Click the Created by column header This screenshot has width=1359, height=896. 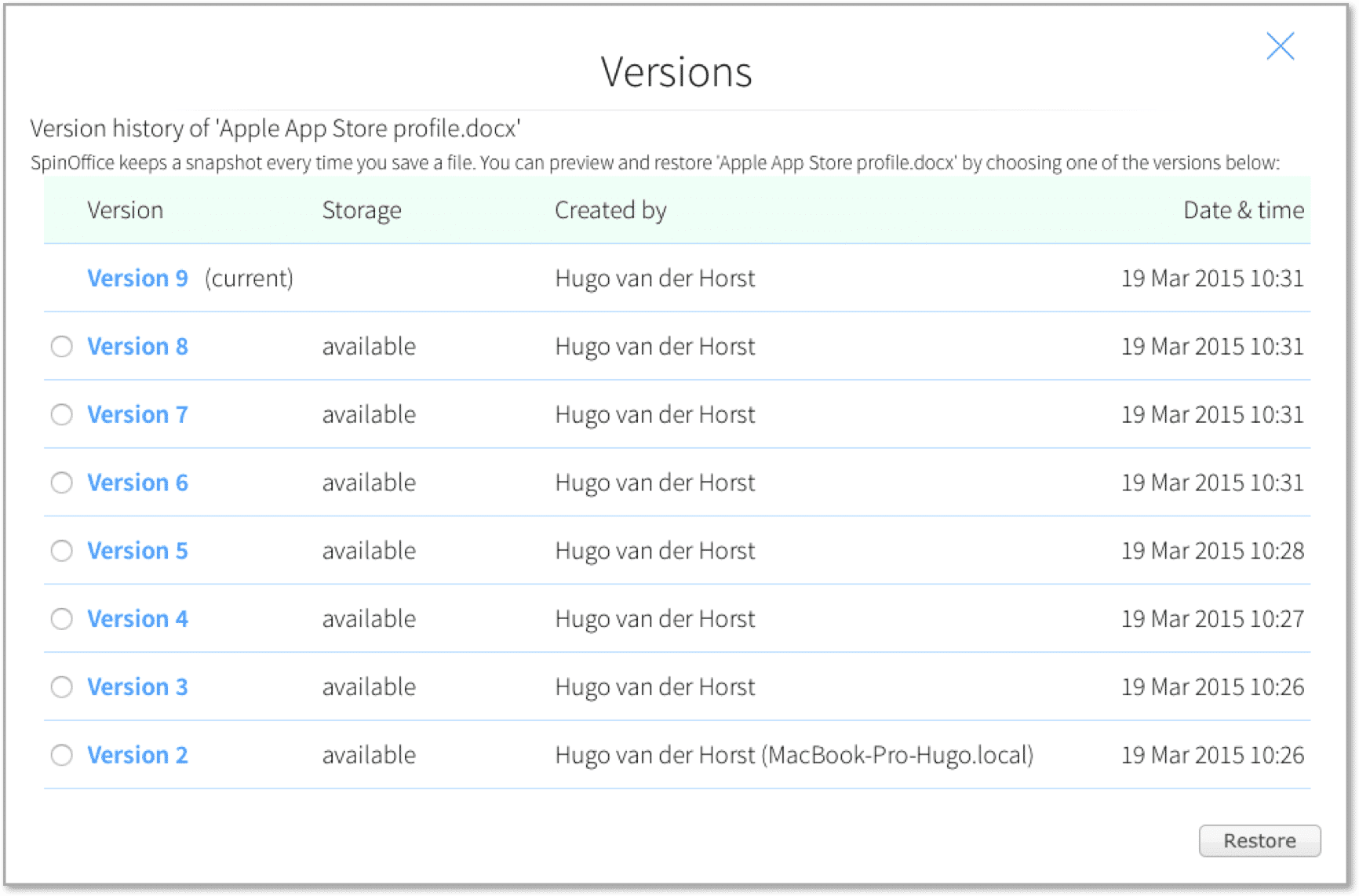(x=610, y=209)
